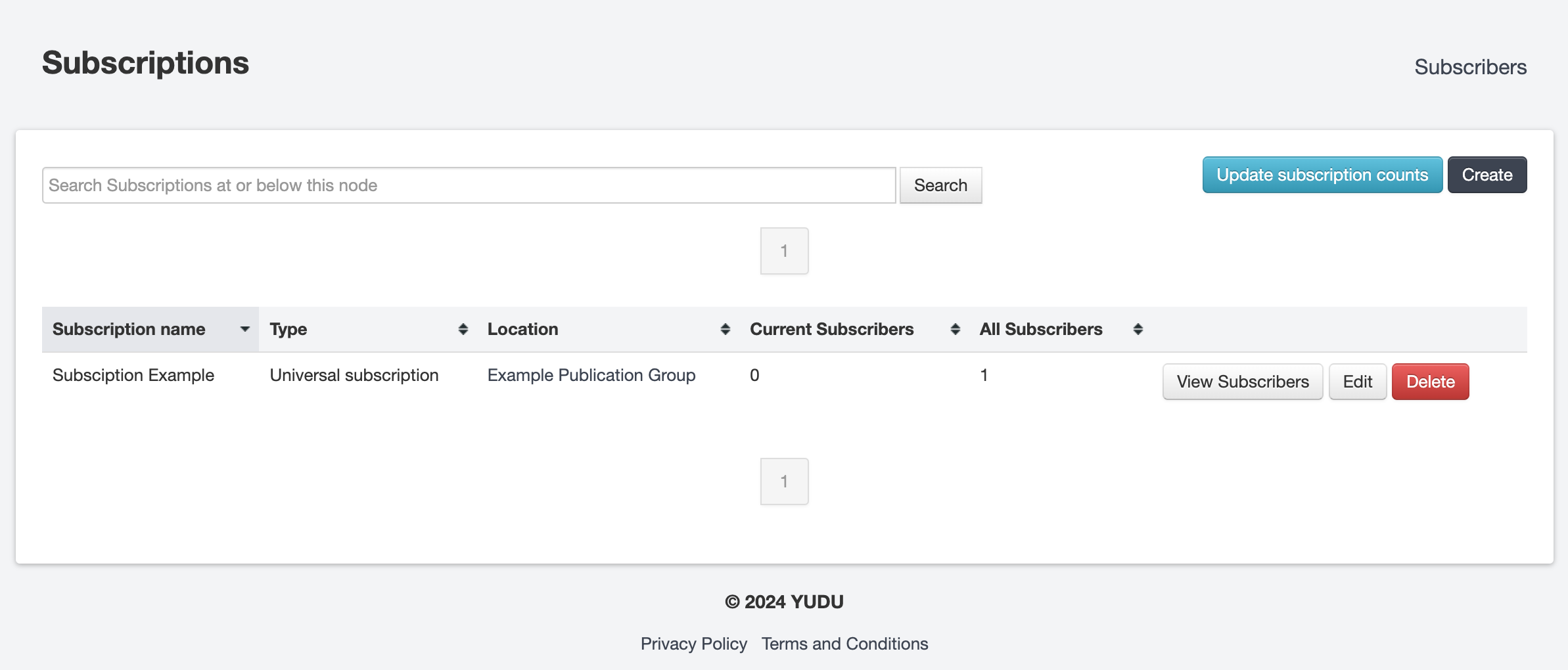Select page 1 in bottom pagination
The height and width of the screenshot is (670, 1568).
pos(784,481)
